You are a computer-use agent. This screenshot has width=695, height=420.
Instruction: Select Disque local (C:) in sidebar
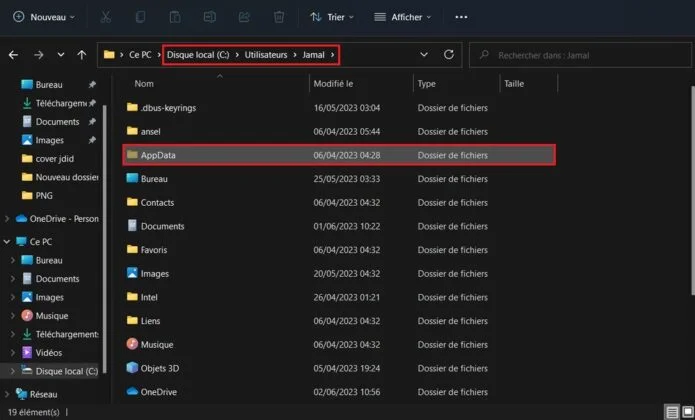pyautogui.click(x=66, y=371)
